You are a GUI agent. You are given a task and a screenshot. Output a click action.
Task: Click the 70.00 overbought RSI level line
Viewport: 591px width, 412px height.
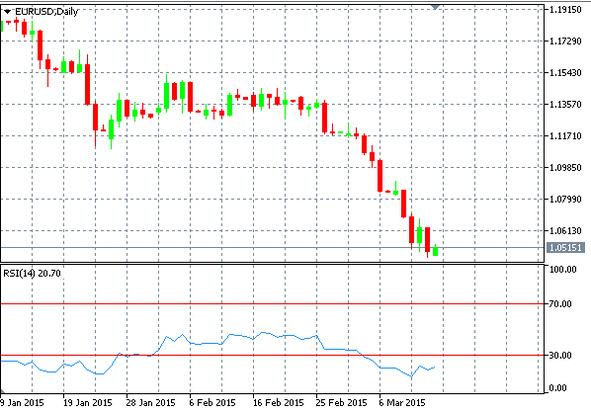(272, 304)
